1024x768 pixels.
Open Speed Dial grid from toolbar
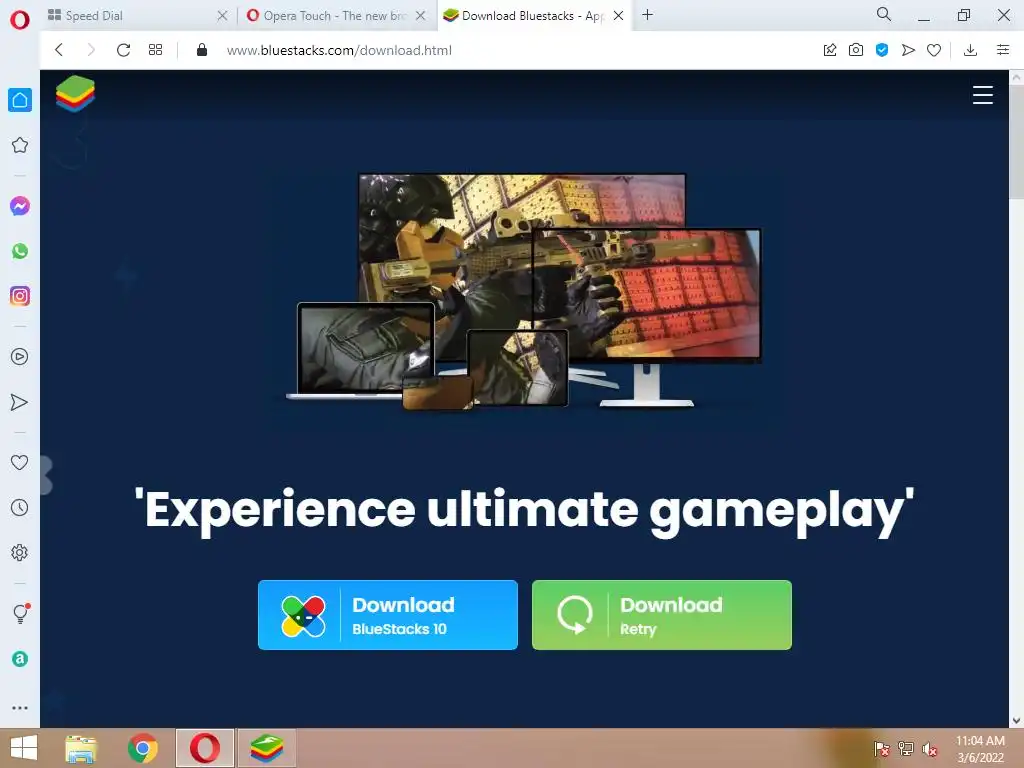155,50
